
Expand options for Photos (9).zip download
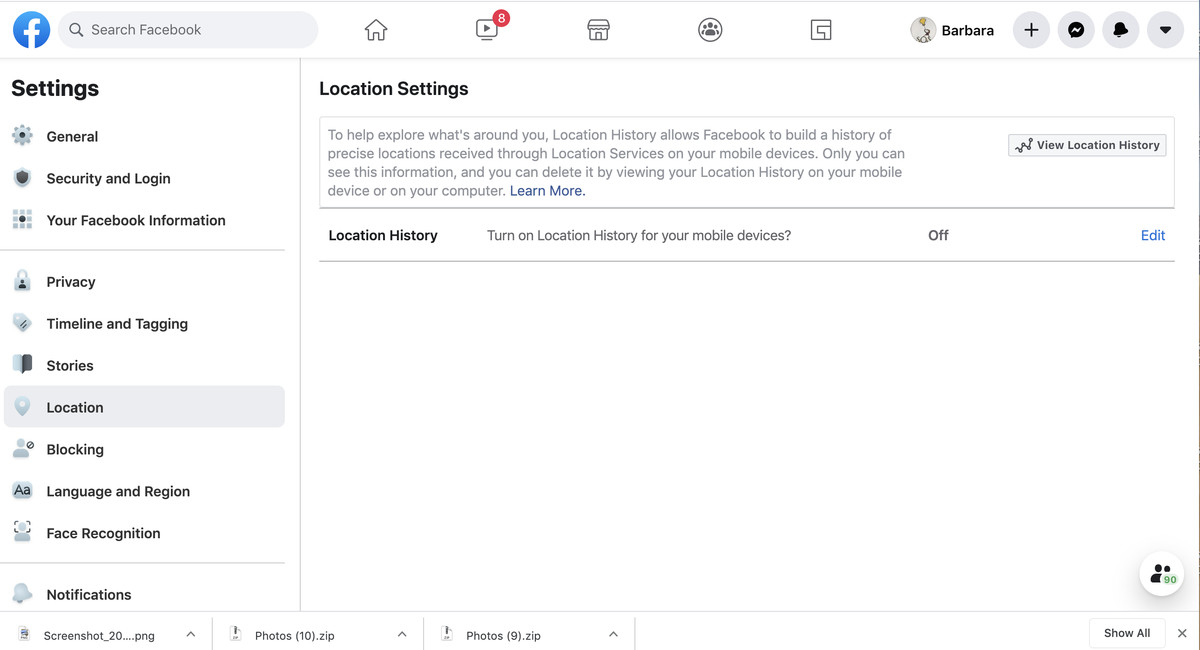613,633
